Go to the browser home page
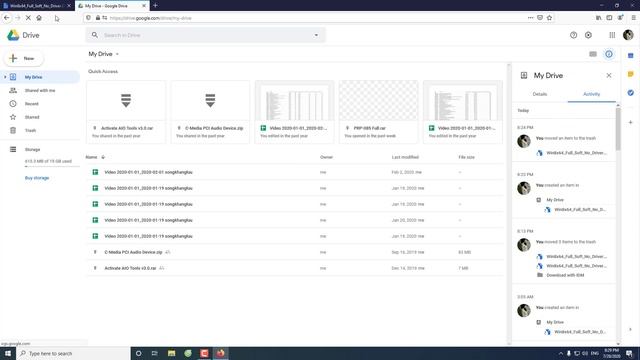This screenshot has width=640, height=360. click(x=39, y=18)
